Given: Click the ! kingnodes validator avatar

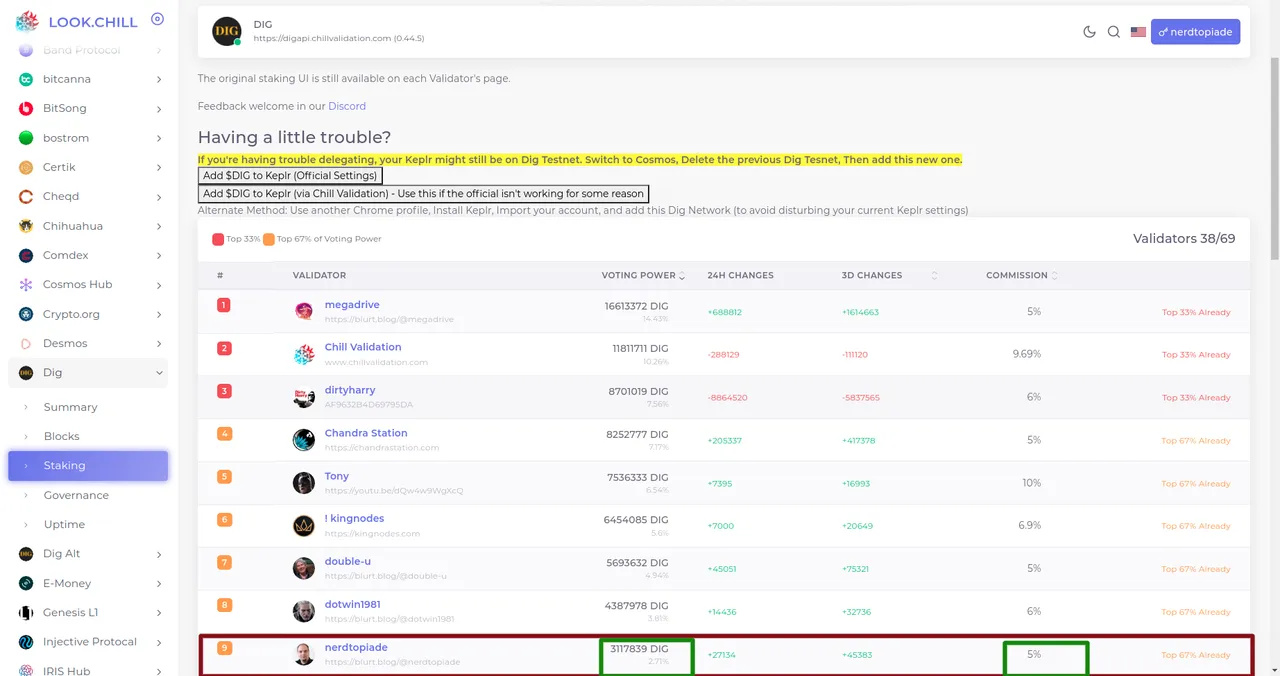Looking at the screenshot, I should 304,526.
